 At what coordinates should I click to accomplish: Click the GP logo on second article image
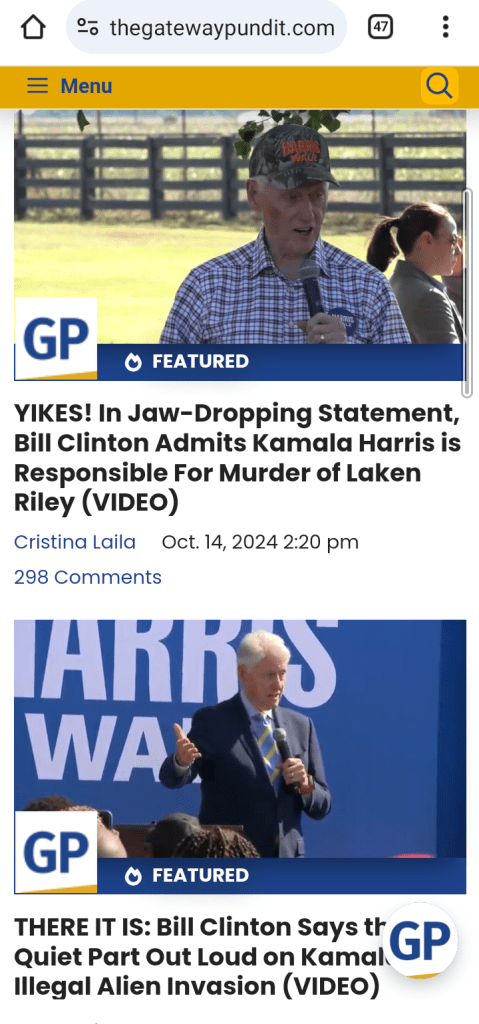56,852
